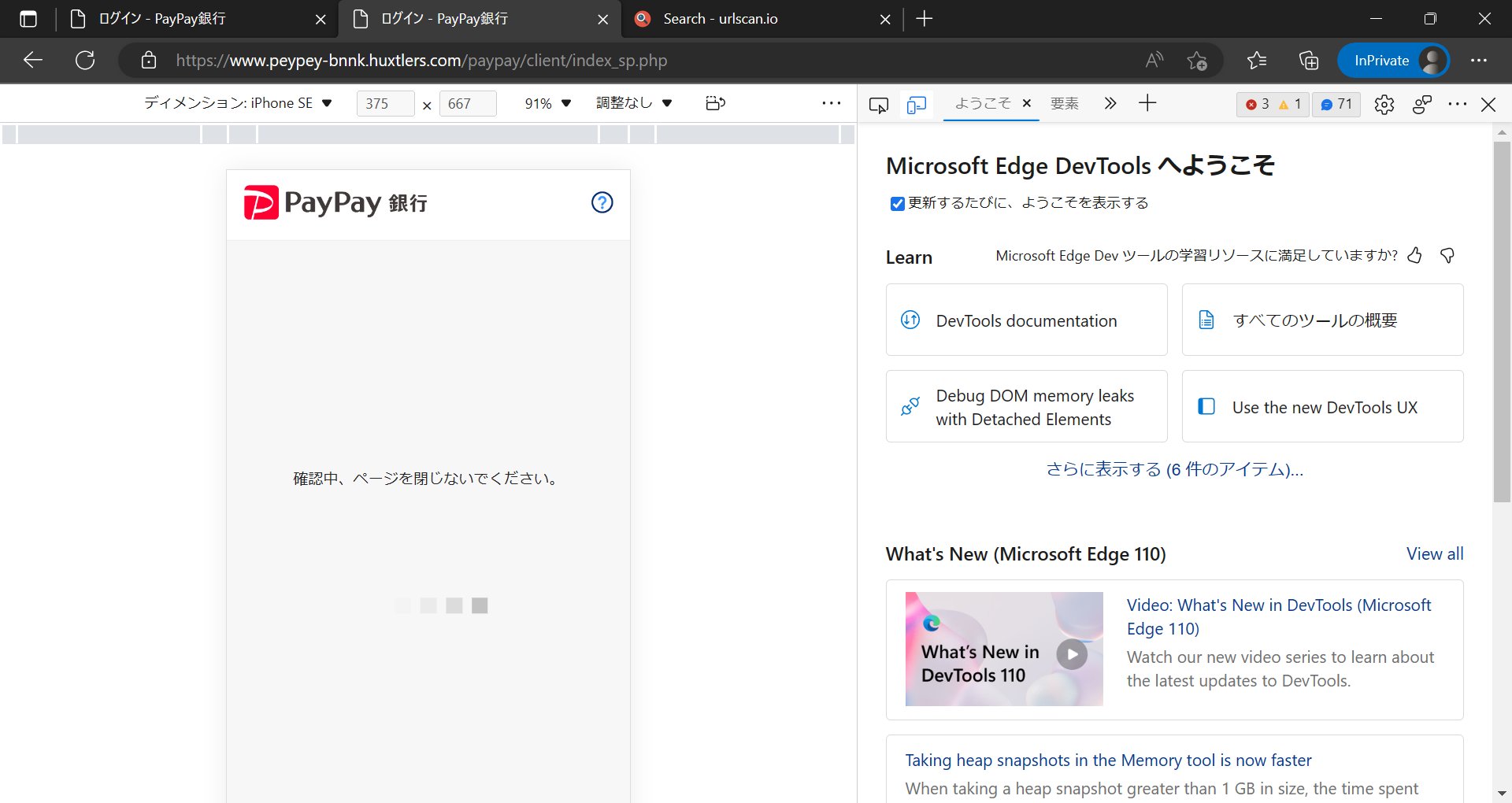Viewport: 1512px width, 803px height.
Task: Expand さらに表示する (6 件のアイテム) link
Action: (1174, 469)
